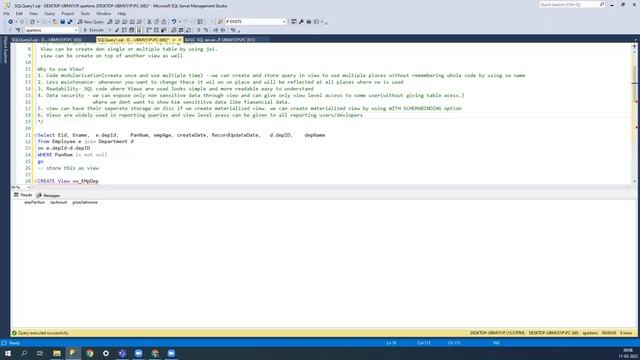Open the Window menu
This screenshot has width=640, height=360.
[103, 13]
